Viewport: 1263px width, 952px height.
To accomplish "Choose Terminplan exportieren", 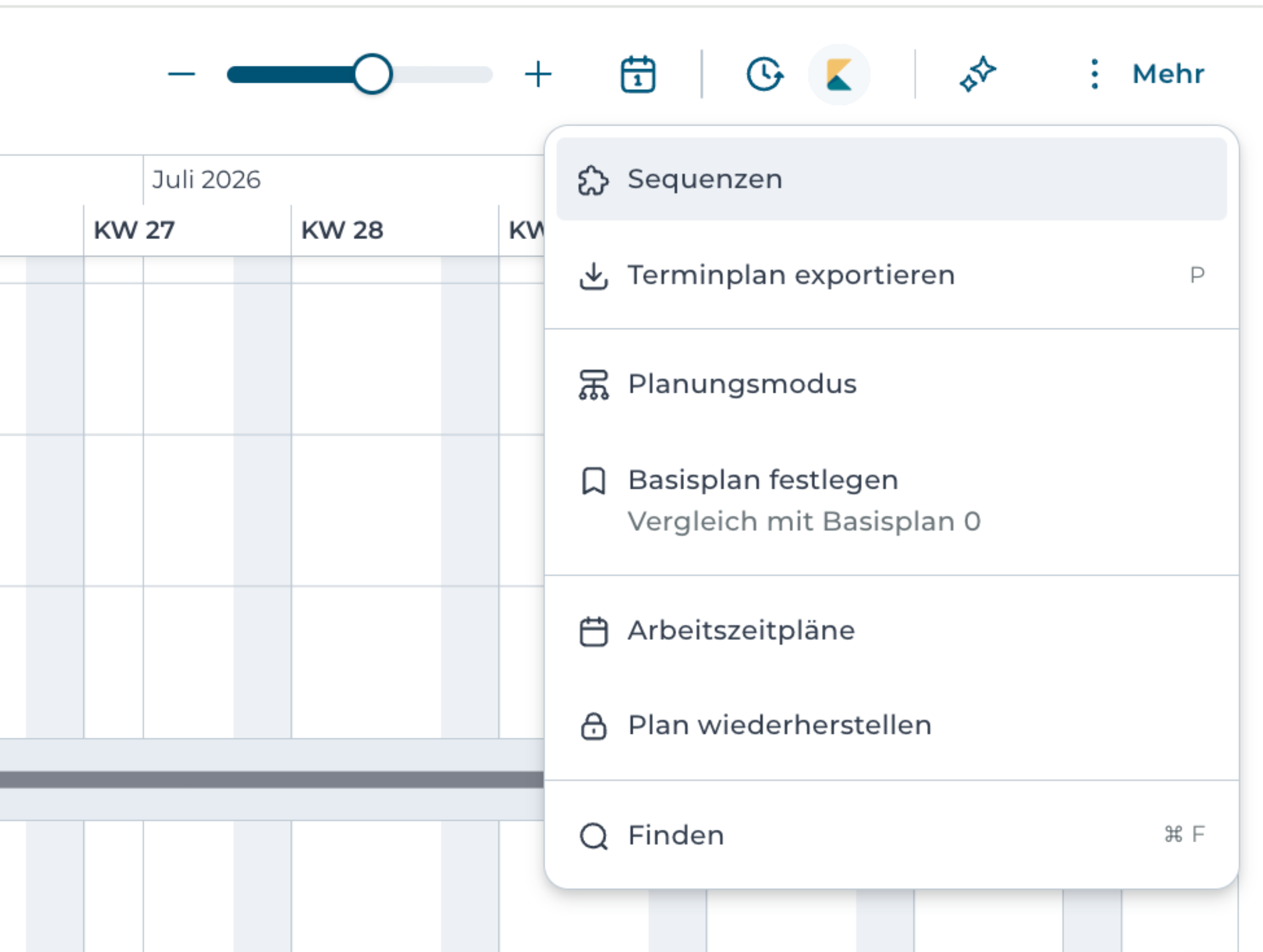I will pos(891,276).
